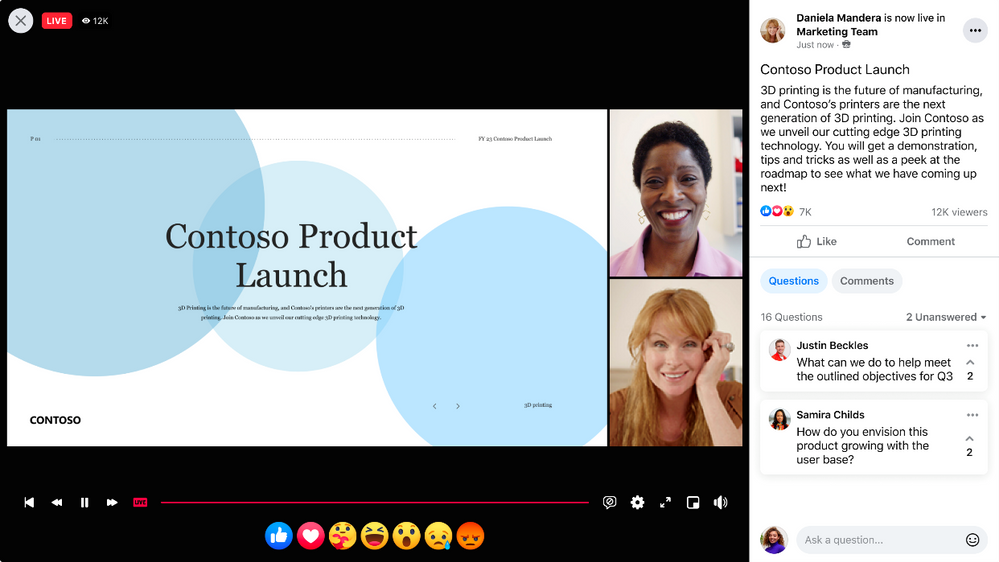This screenshot has width=999, height=562.
Task: Close the live video viewer
Action: pos(20,20)
